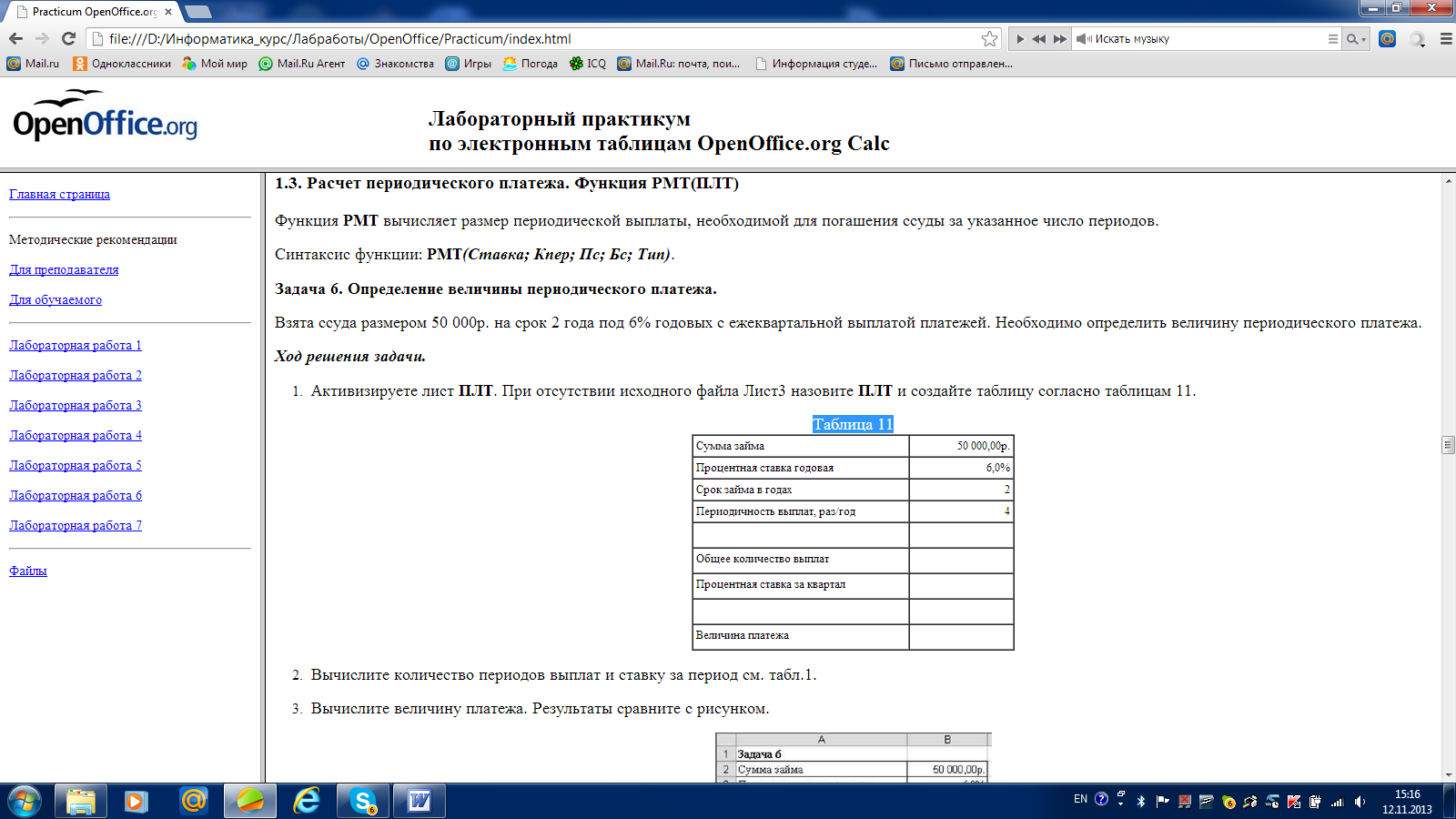
Task: Click the Action Center flag icon
Action: click(1162, 802)
